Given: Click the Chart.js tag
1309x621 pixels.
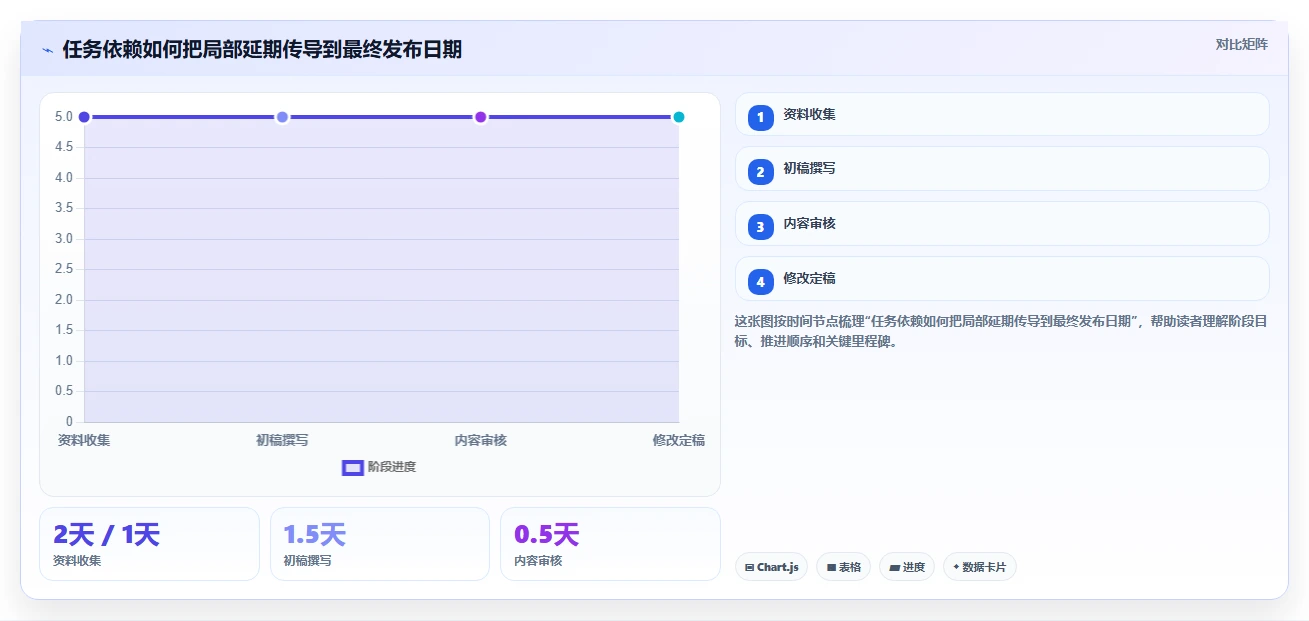Looking at the screenshot, I should coord(771,567).
